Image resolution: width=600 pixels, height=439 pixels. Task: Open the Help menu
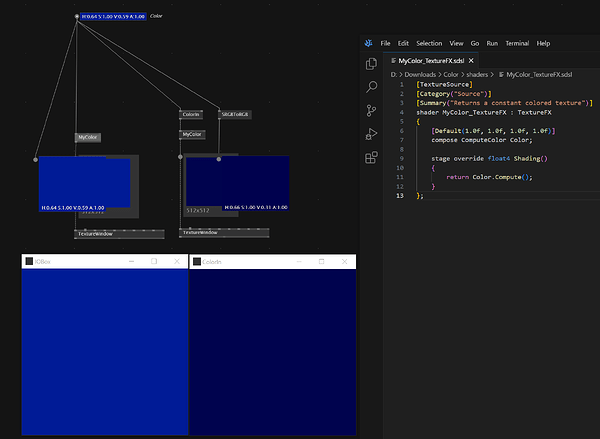[543, 43]
